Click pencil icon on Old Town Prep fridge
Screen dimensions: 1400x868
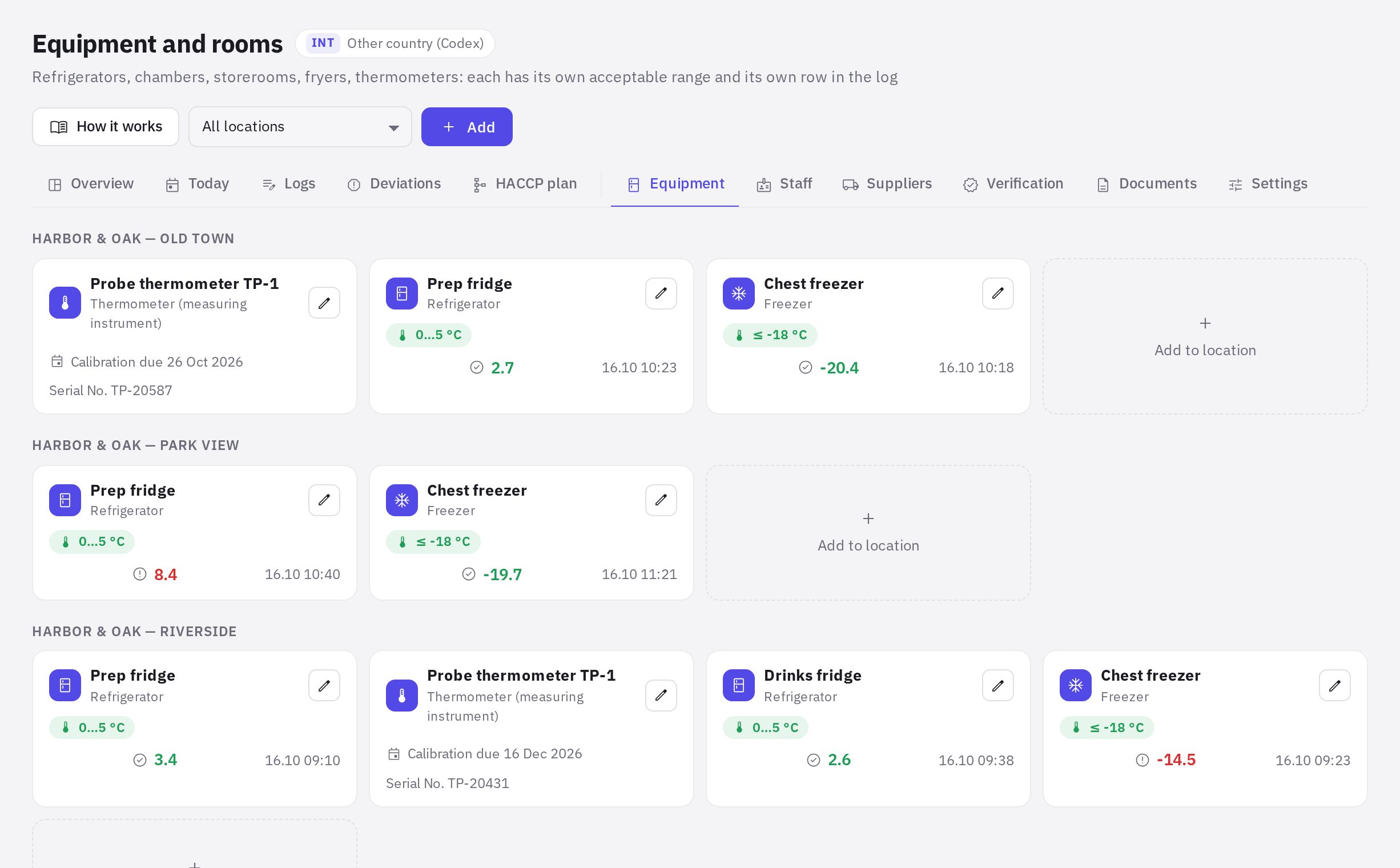(x=661, y=294)
